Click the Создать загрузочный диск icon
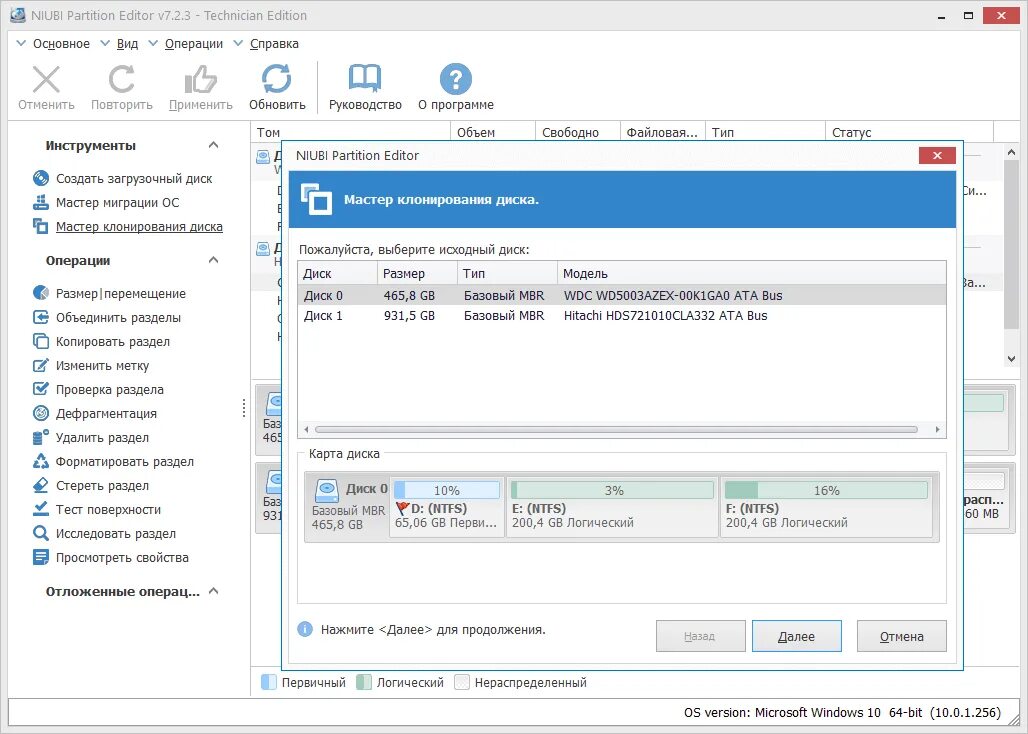The width and height of the screenshot is (1028, 734). (x=41, y=178)
